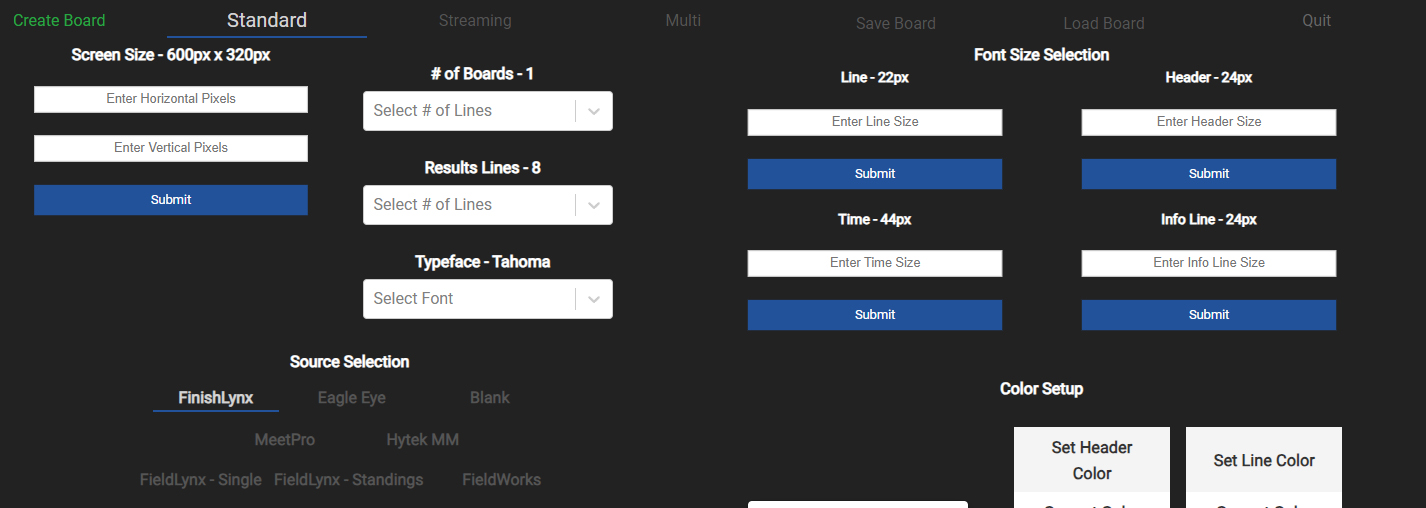The image size is (1426, 508).
Task: Click the Set Header Color swatch button
Action: click(x=1092, y=460)
